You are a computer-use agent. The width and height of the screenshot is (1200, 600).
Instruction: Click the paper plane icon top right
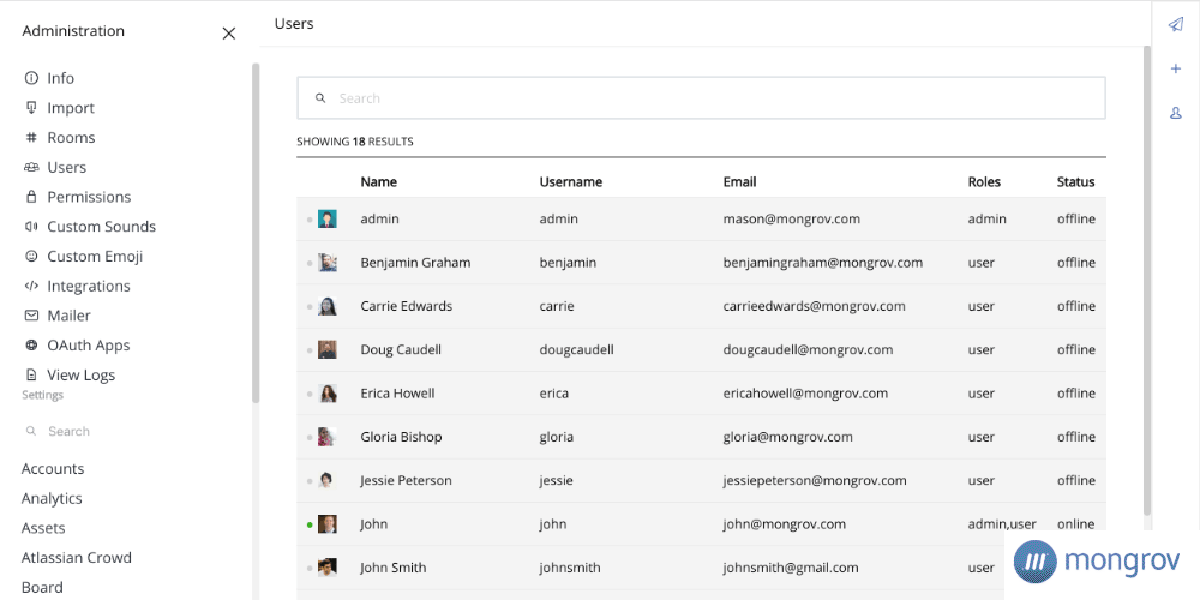[1176, 24]
